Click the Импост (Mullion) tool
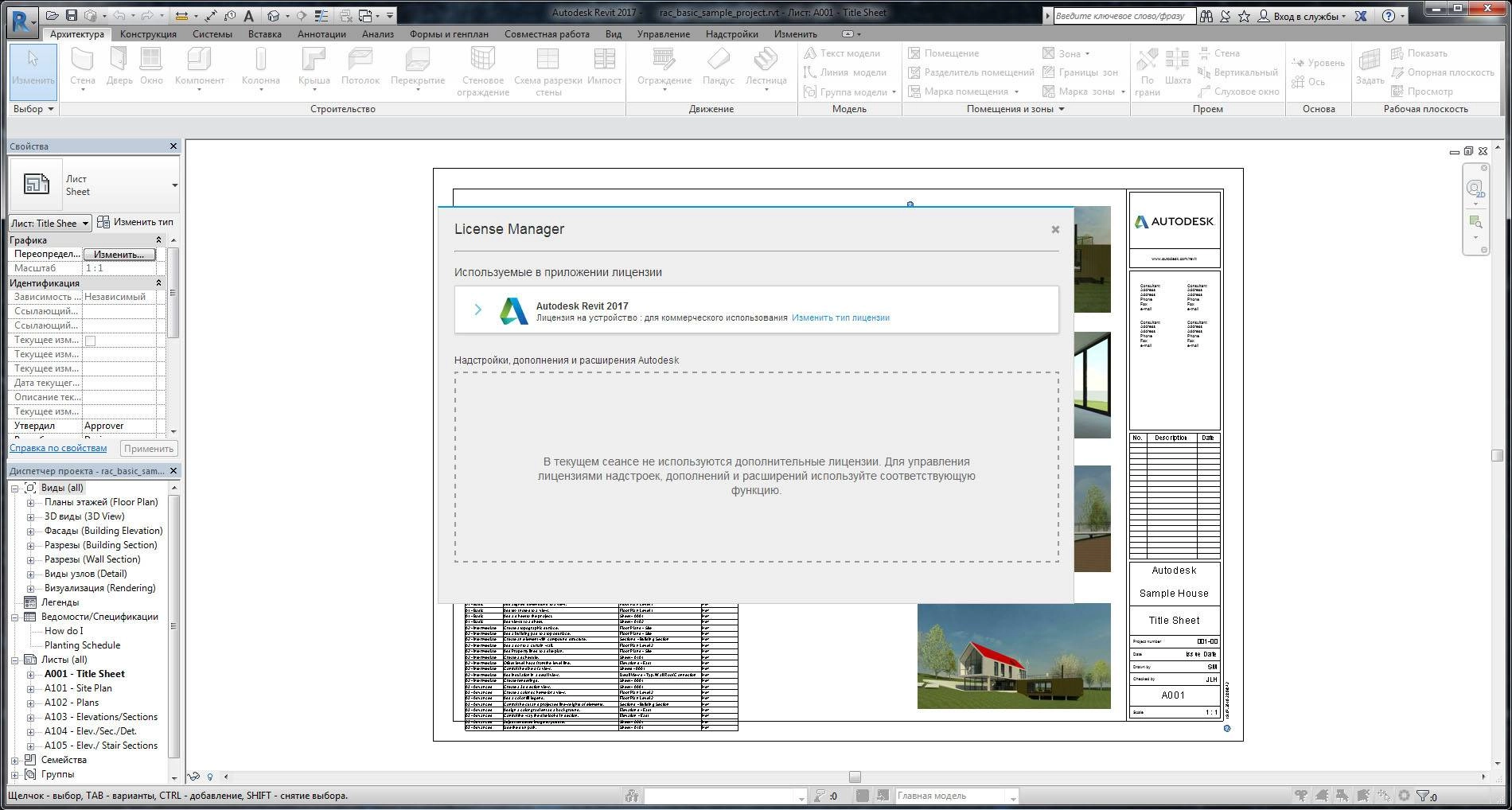This screenshot has height=810, width=1512. (604, 67)
